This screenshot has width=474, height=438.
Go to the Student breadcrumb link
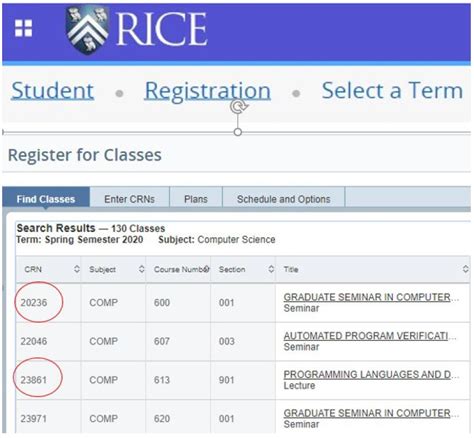point(53,91)
